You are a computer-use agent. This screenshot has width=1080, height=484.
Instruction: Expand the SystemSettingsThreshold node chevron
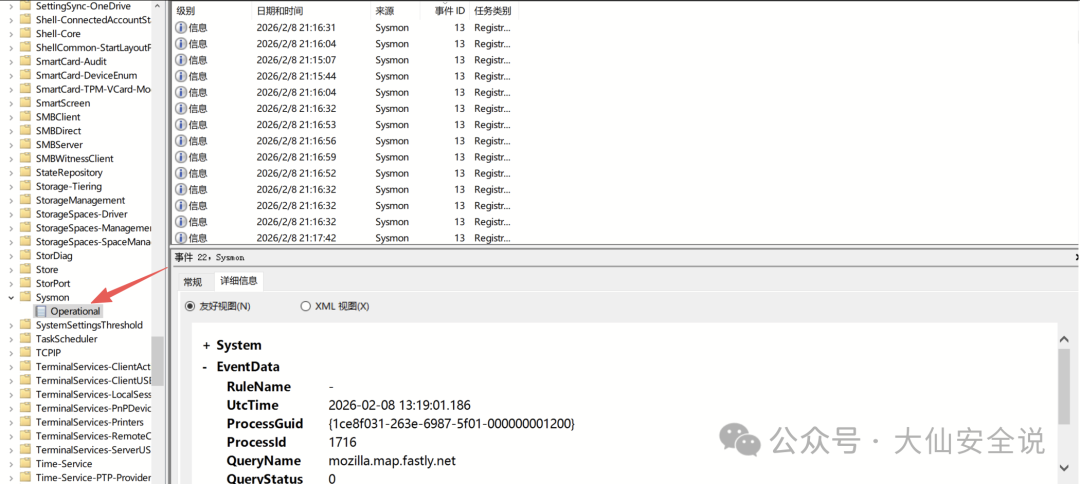10,325
